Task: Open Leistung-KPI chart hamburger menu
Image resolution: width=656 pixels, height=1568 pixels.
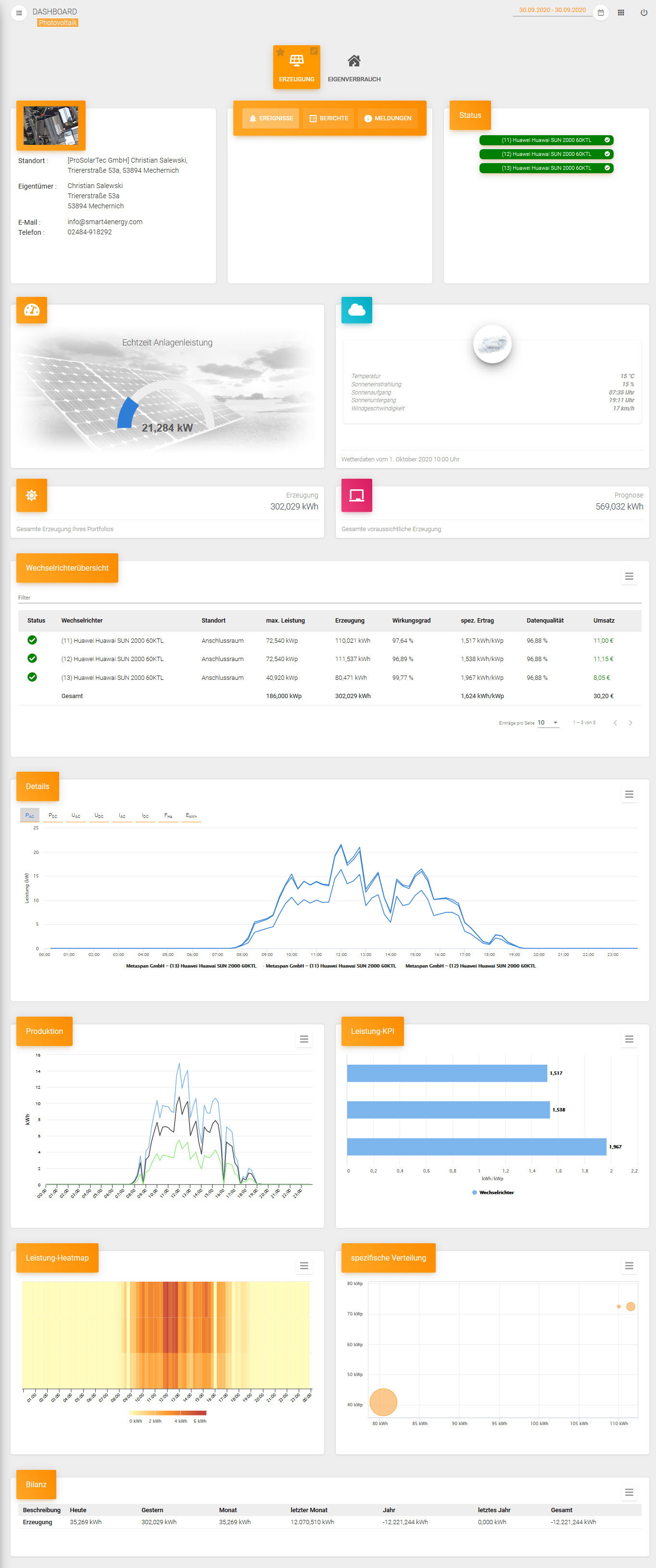Action: (629, 1039)
